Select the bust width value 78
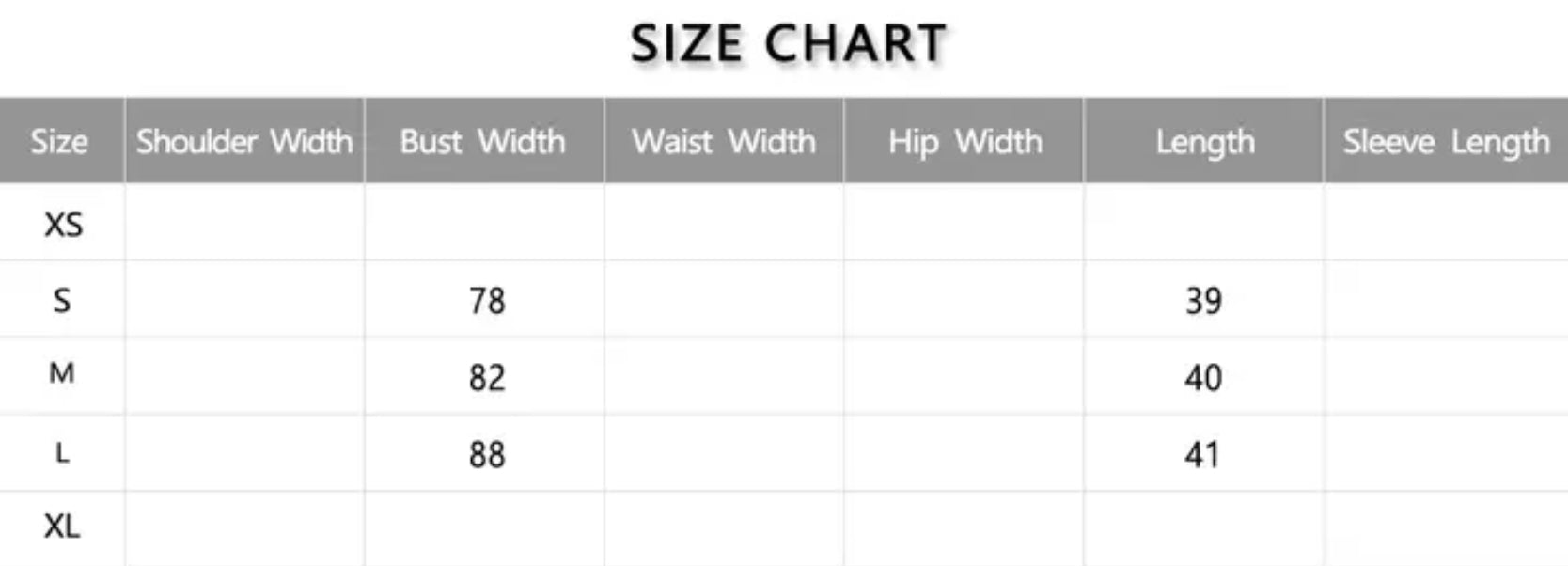The image size is (1568, 566). (487, 301)
